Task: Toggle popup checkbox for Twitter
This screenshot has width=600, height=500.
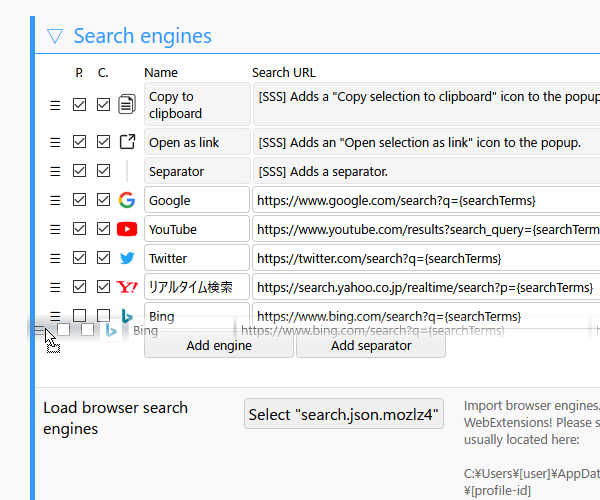Action: 79,258
